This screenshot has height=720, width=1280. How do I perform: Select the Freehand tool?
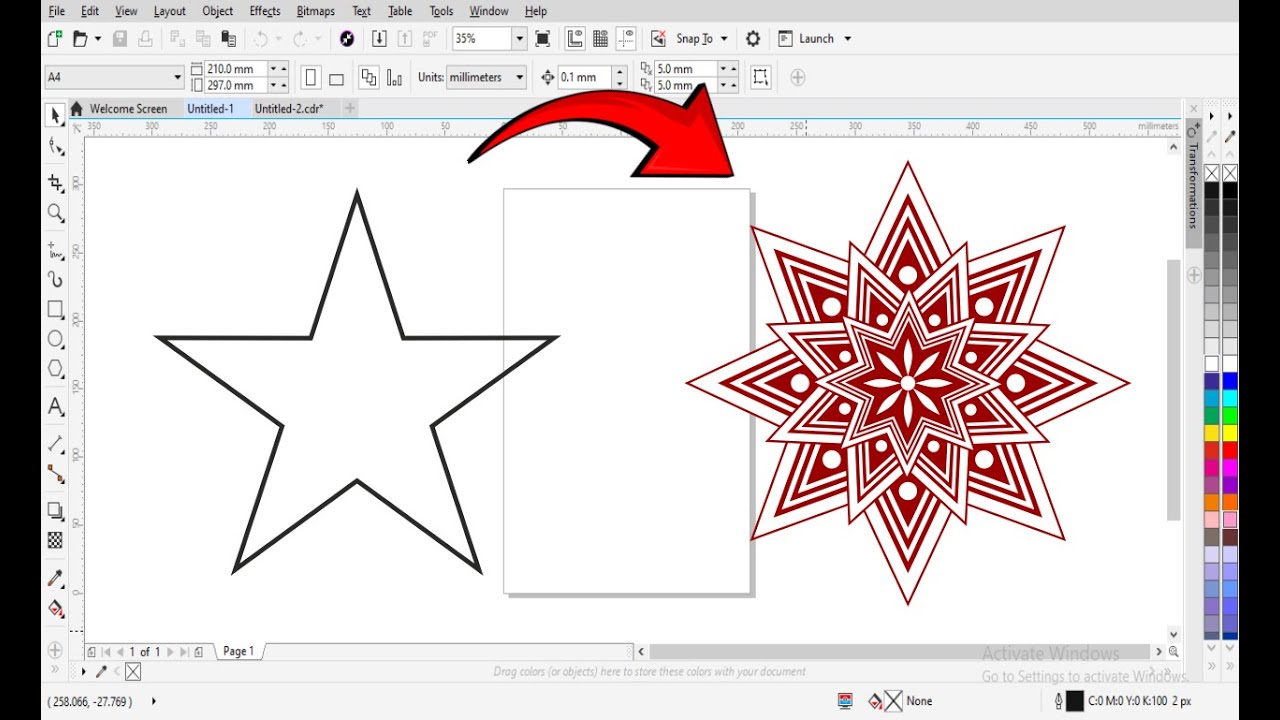pos(56,250)
